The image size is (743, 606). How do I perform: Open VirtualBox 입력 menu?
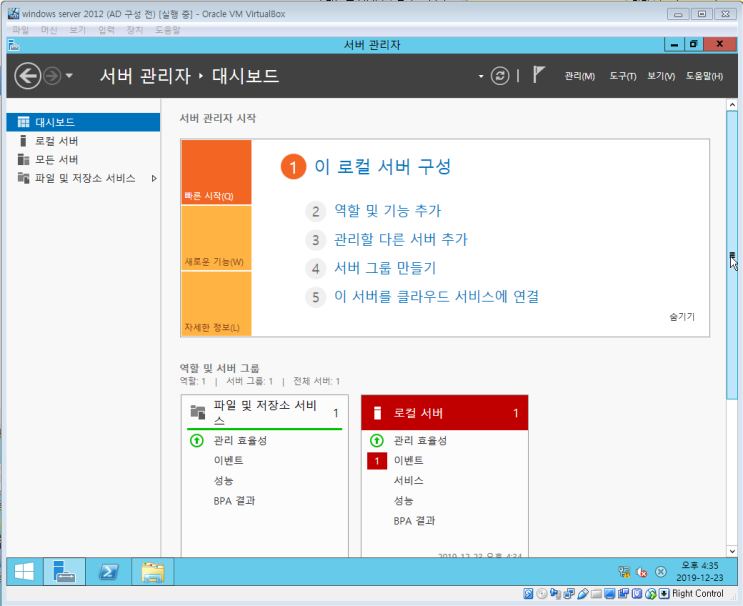pyautogui.click(x=106, y=30)
